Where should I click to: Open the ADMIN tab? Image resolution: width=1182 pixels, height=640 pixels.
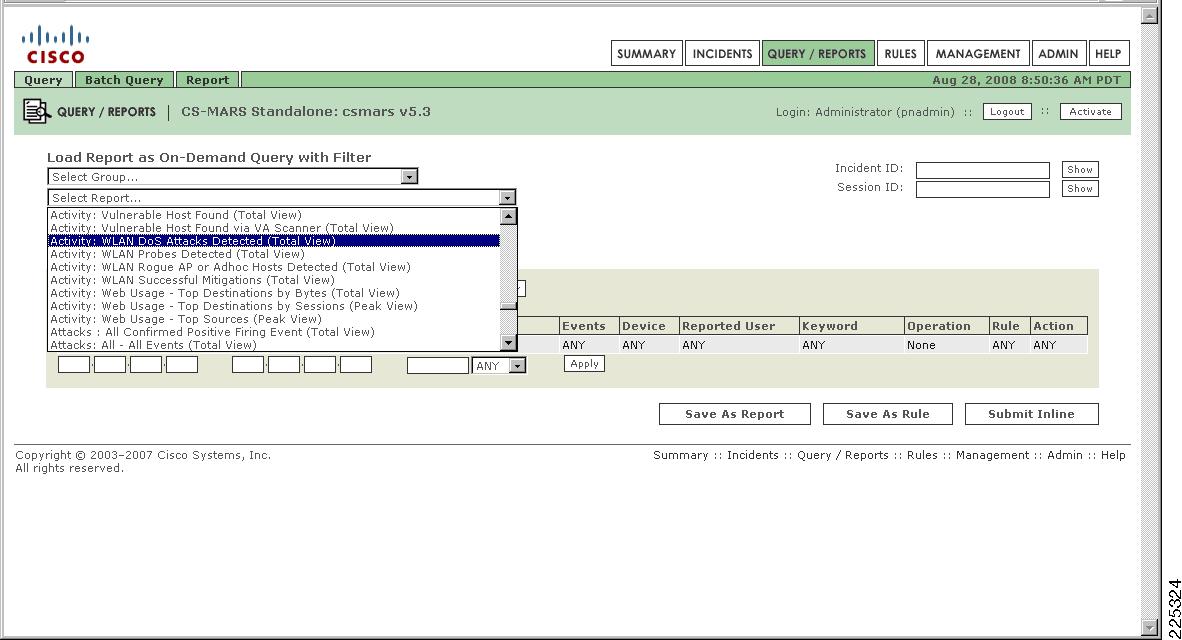(1058, 54)
